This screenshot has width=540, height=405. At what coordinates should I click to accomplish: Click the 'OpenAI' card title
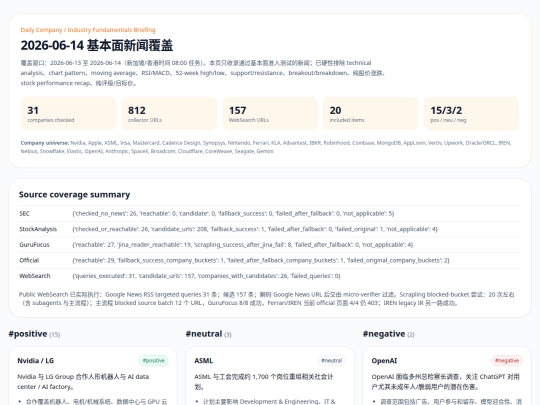(384, 361)
